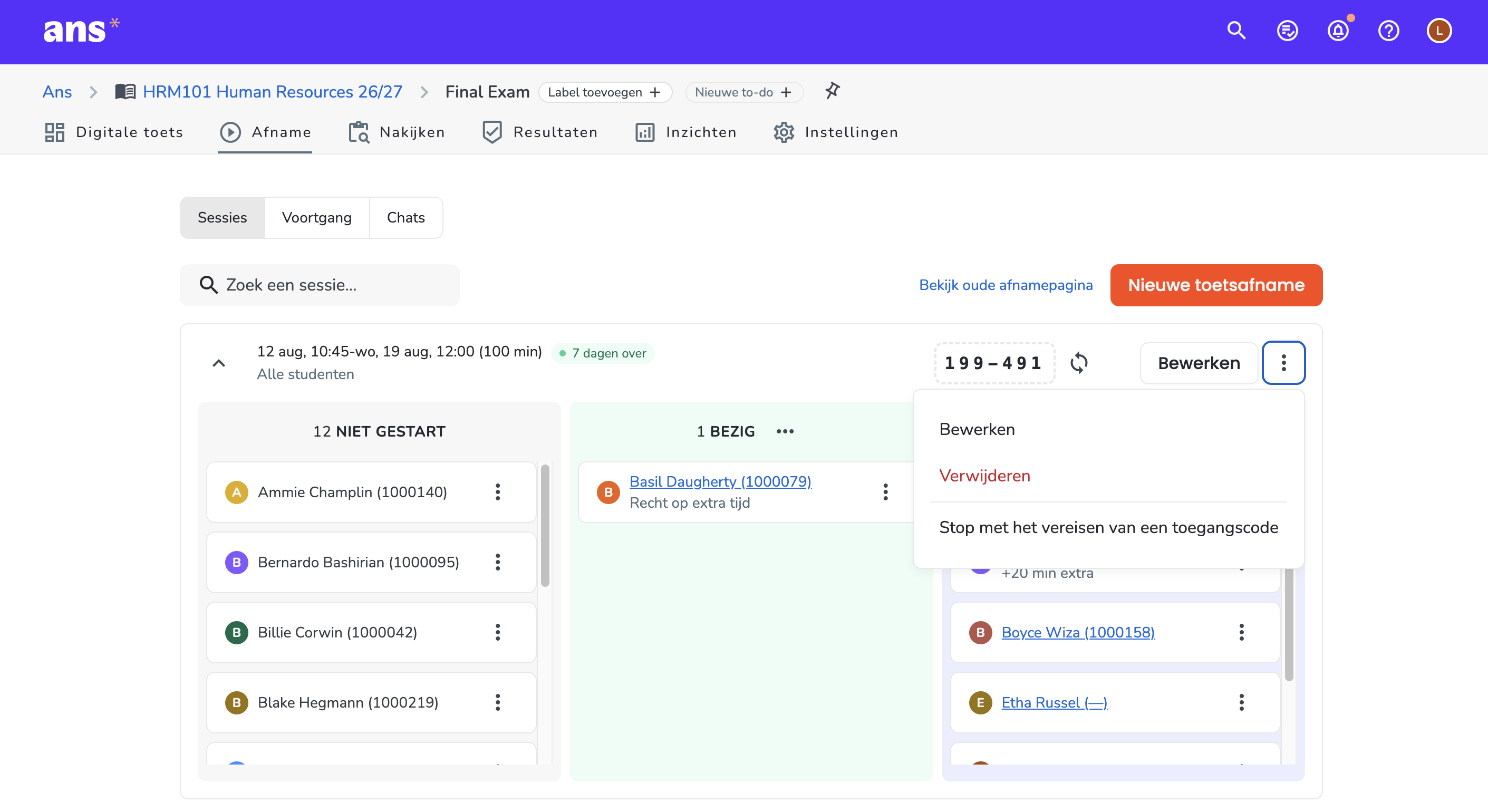
Task: Click the 12 NIET GESTART column header
Action: pos(379,431)
